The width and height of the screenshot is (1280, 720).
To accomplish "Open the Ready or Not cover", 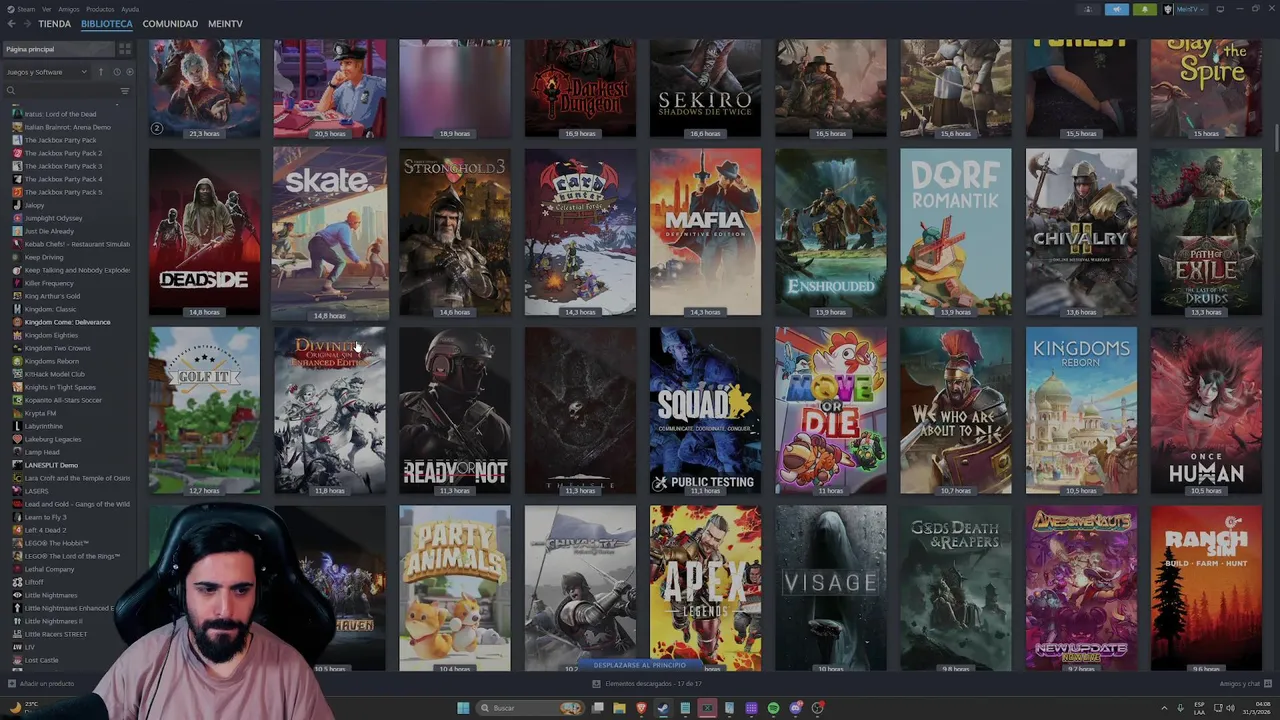I will coord(455,411).
